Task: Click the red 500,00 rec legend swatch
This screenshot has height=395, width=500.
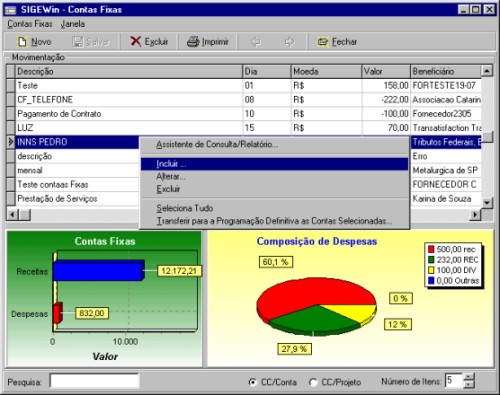Action: tap(431, 249)
